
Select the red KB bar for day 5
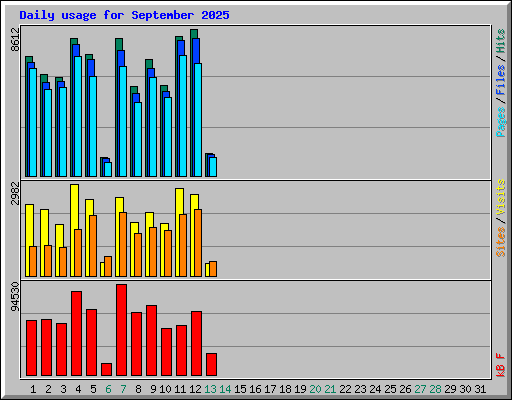point(91,343)
